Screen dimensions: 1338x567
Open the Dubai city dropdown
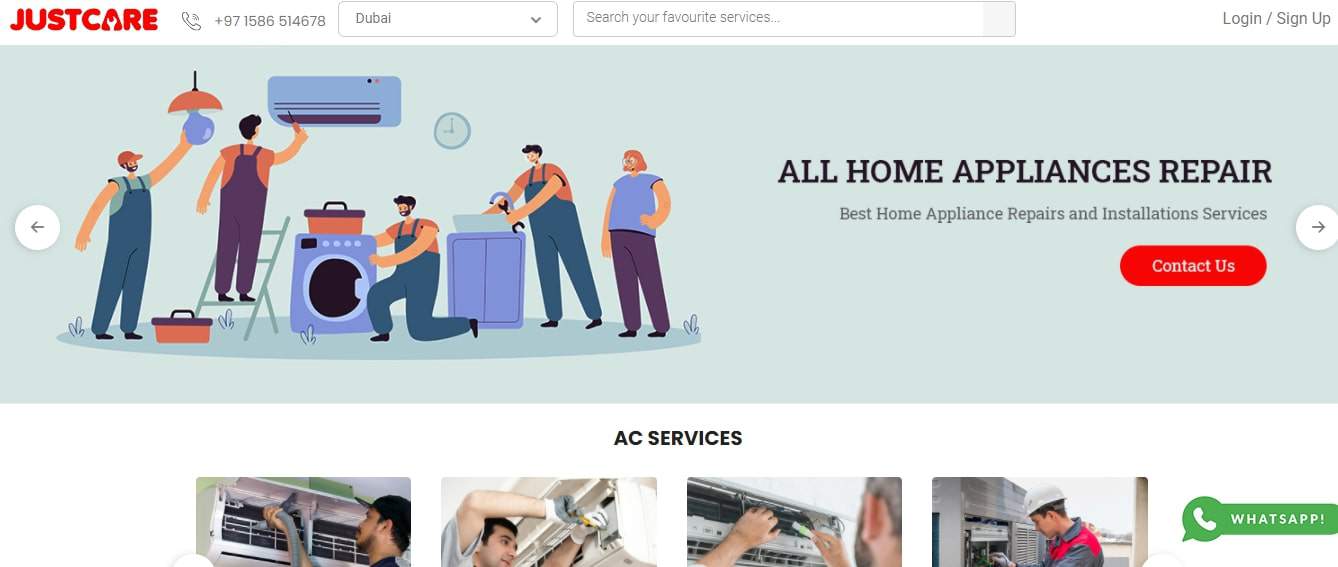coord(448,19)
